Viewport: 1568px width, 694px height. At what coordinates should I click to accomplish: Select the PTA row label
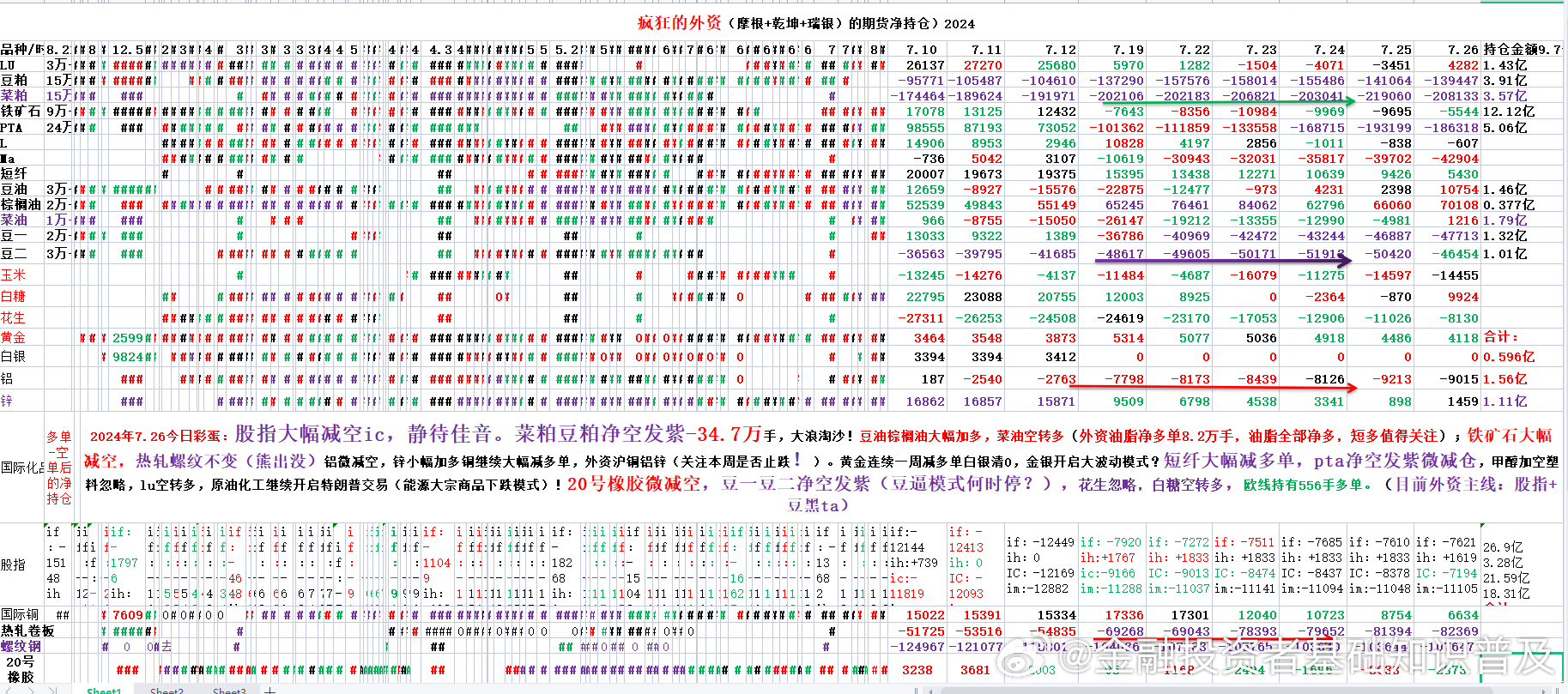(22, 128)
